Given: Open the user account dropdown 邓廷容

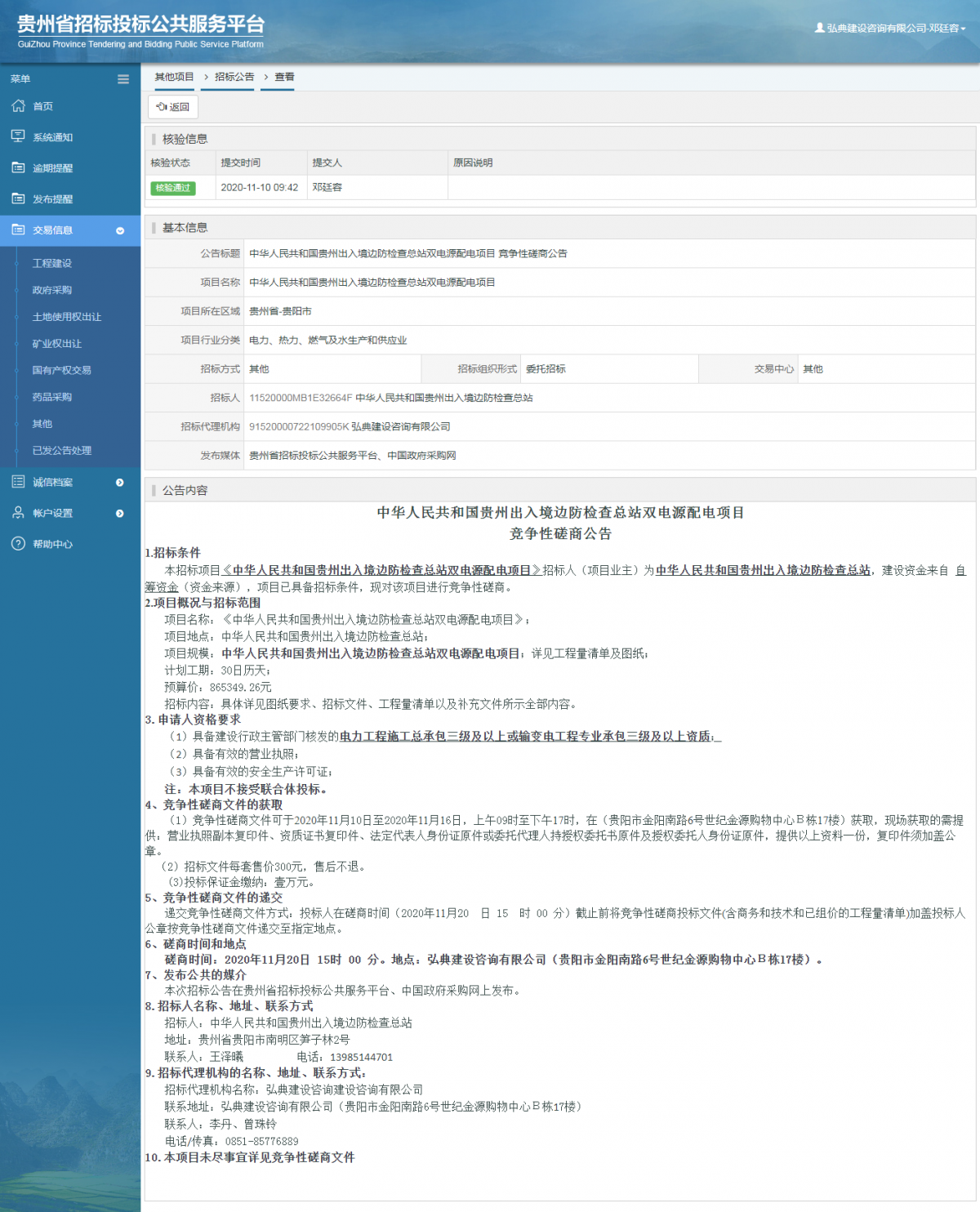Looking at the screenshot, I should (890, 28).
